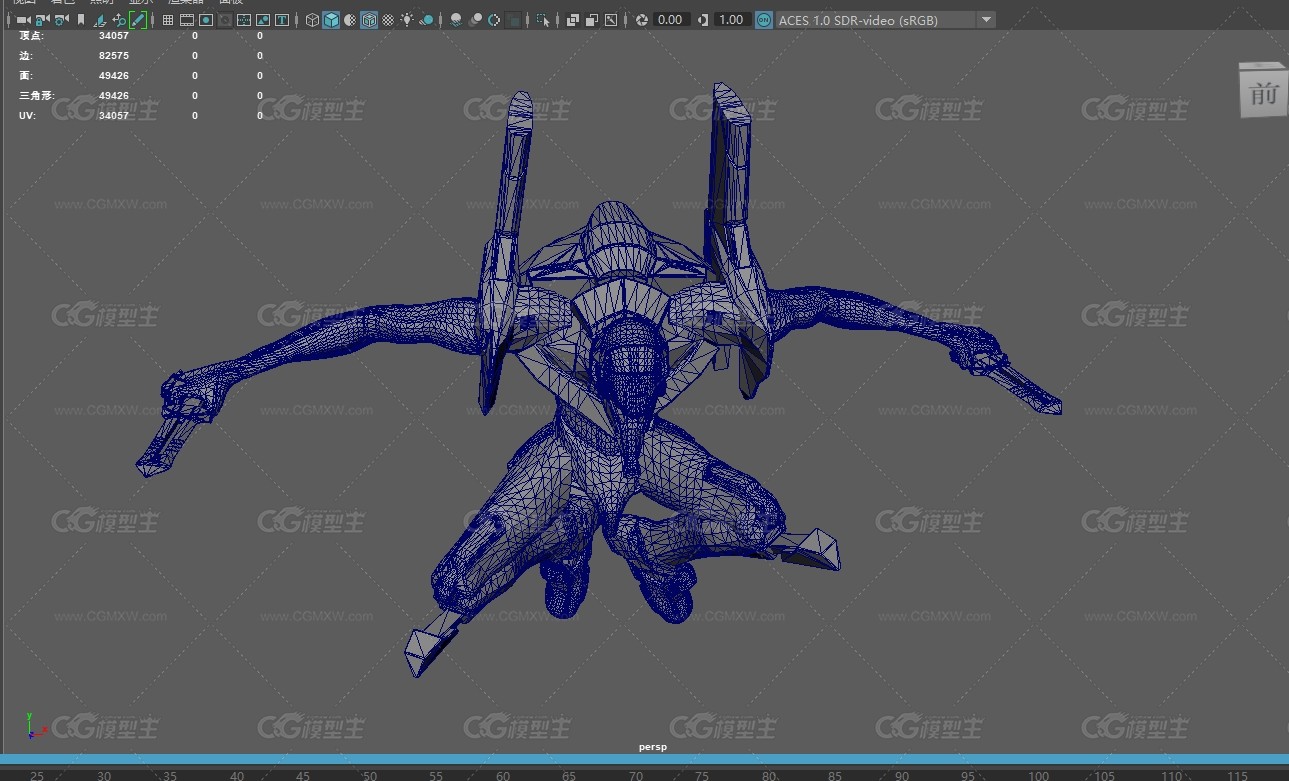Click frame 100 on the time slider
The width and height of the screenshot is (1289, 781).
(x=1039, y=775)
